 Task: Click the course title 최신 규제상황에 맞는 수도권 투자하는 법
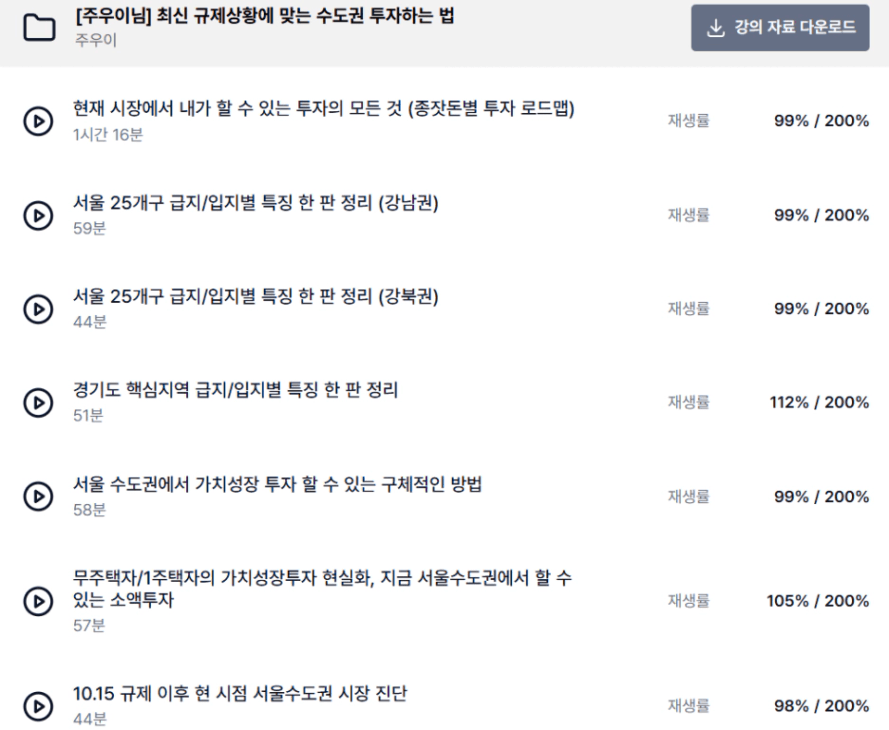[x=264, y=17]
